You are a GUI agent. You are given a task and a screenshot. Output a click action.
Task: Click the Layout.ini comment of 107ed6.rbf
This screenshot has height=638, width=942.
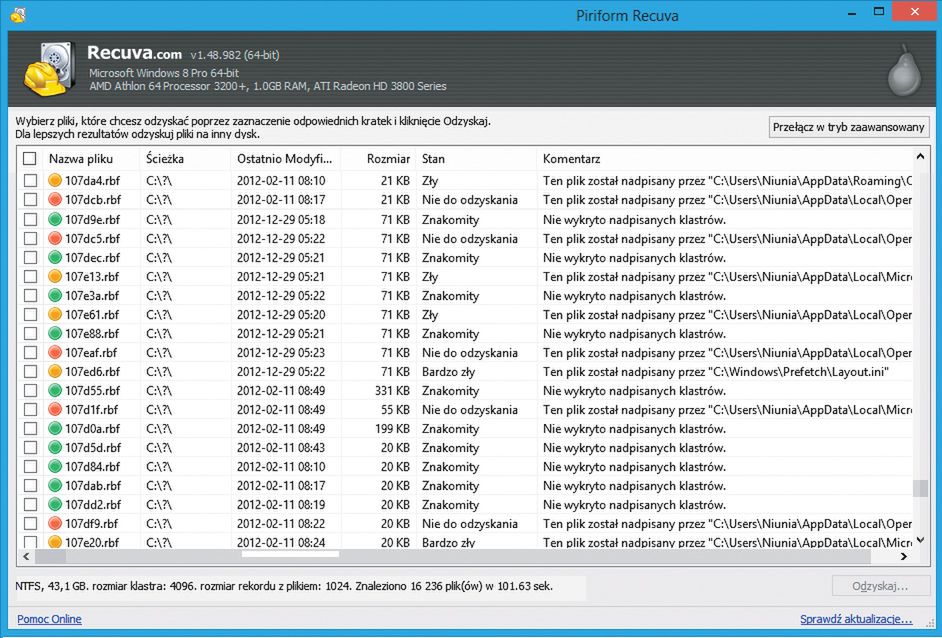(x=716, y=372)
